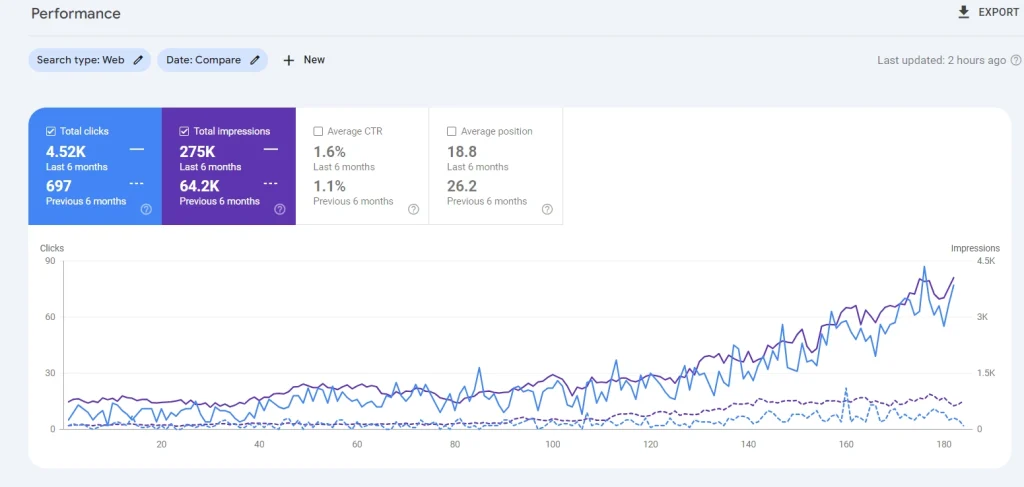The width and height of the screenshot is (1024, 487).
Task: Click the 4.52K clicks value
Action: (66, 151)
